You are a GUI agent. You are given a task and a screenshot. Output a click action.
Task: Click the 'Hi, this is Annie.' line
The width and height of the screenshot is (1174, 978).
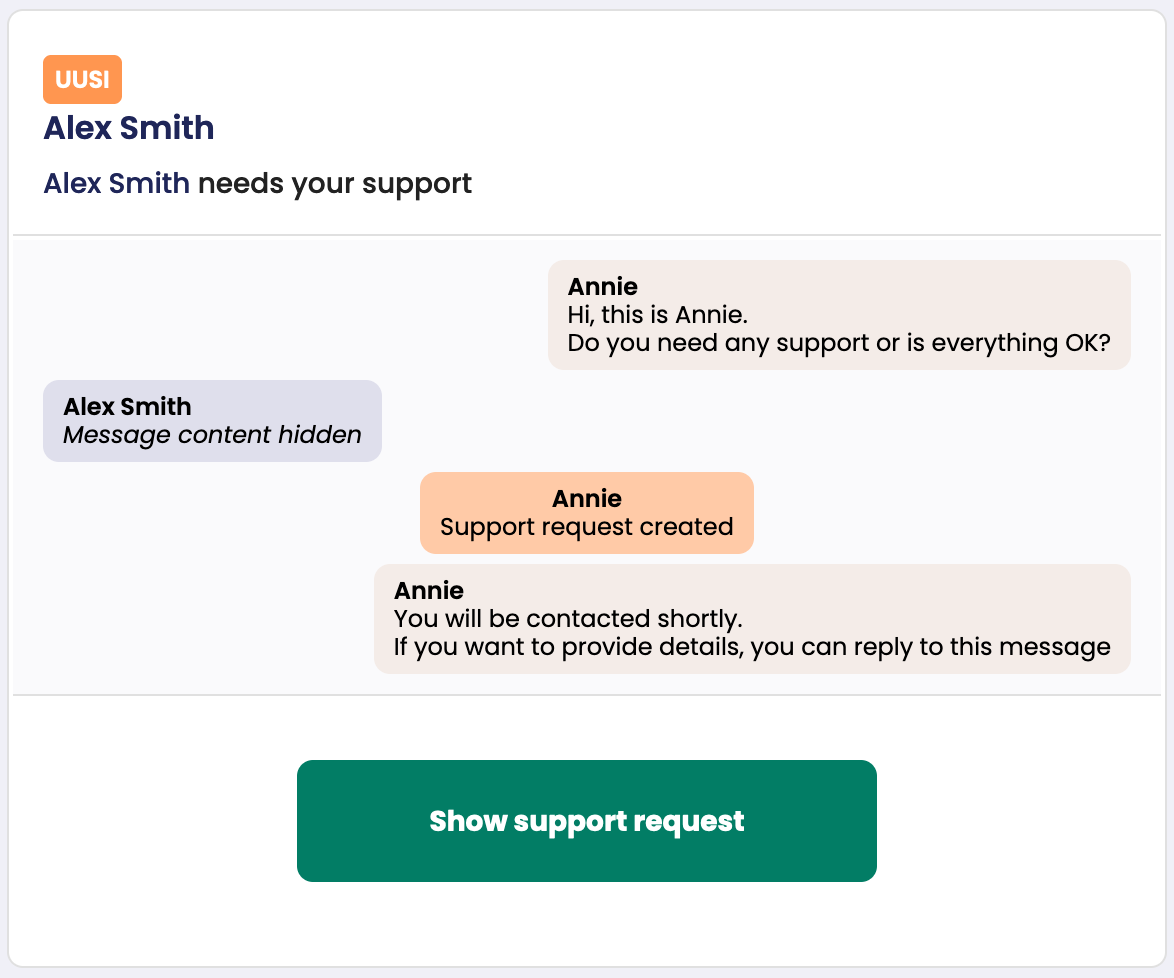pos(657,315)
